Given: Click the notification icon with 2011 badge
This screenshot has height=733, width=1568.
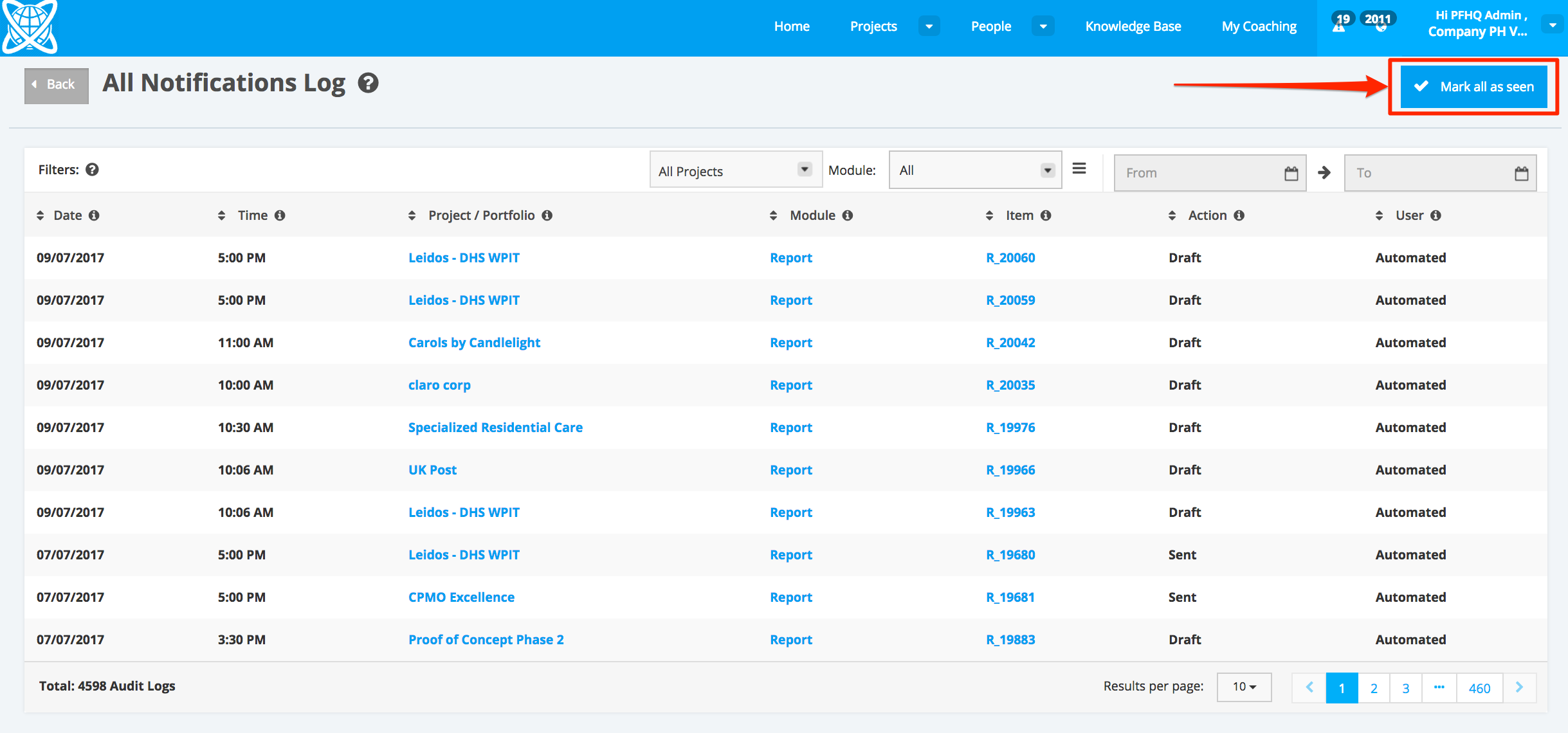Looking at the screenshot, I should coord(1380,26).
